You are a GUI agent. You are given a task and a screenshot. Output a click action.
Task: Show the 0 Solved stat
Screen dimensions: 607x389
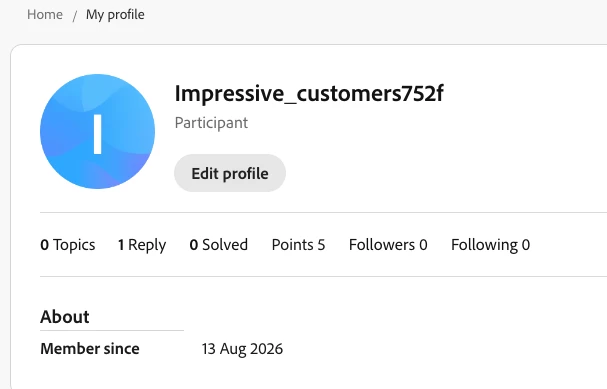point(219,245)
